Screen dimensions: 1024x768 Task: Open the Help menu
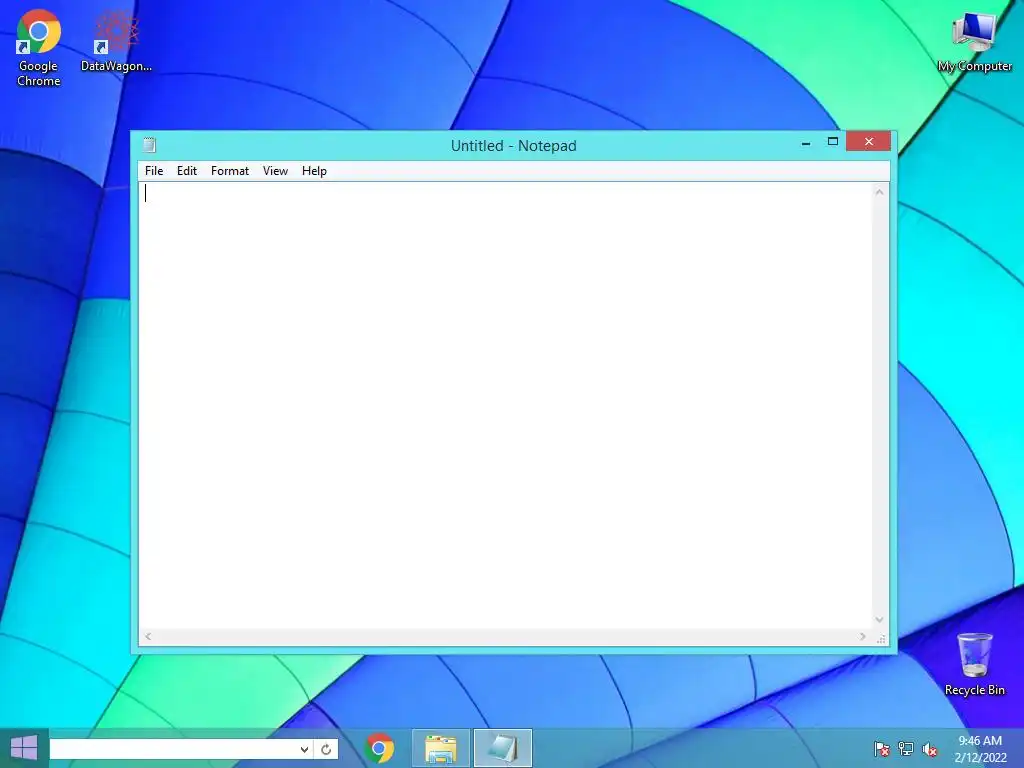point(314,171)
